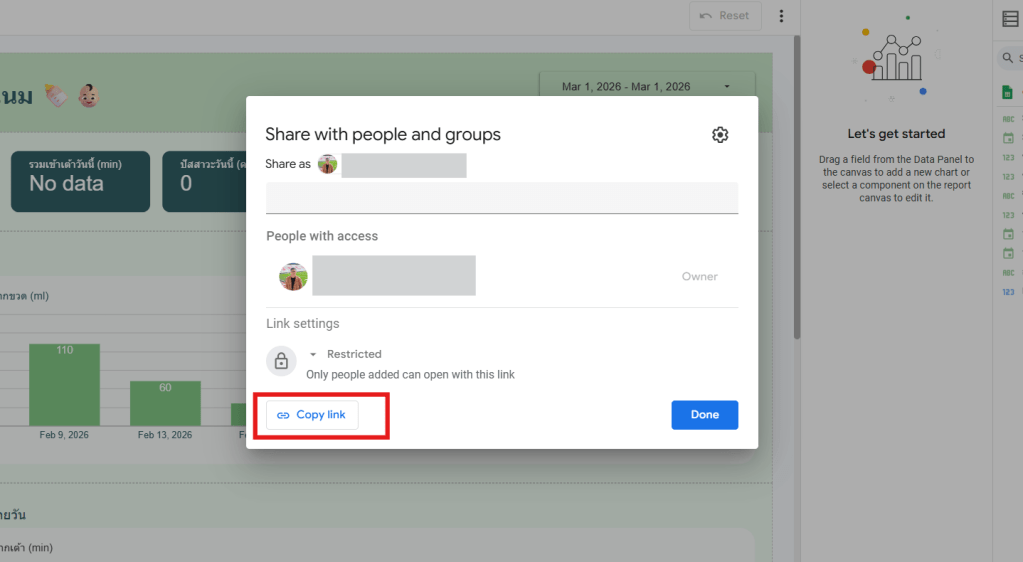Viewport: 1023px width, 562px height.
Task: Open the Mar 1, 2026 date range dropdown
Action: pos(645,87)
